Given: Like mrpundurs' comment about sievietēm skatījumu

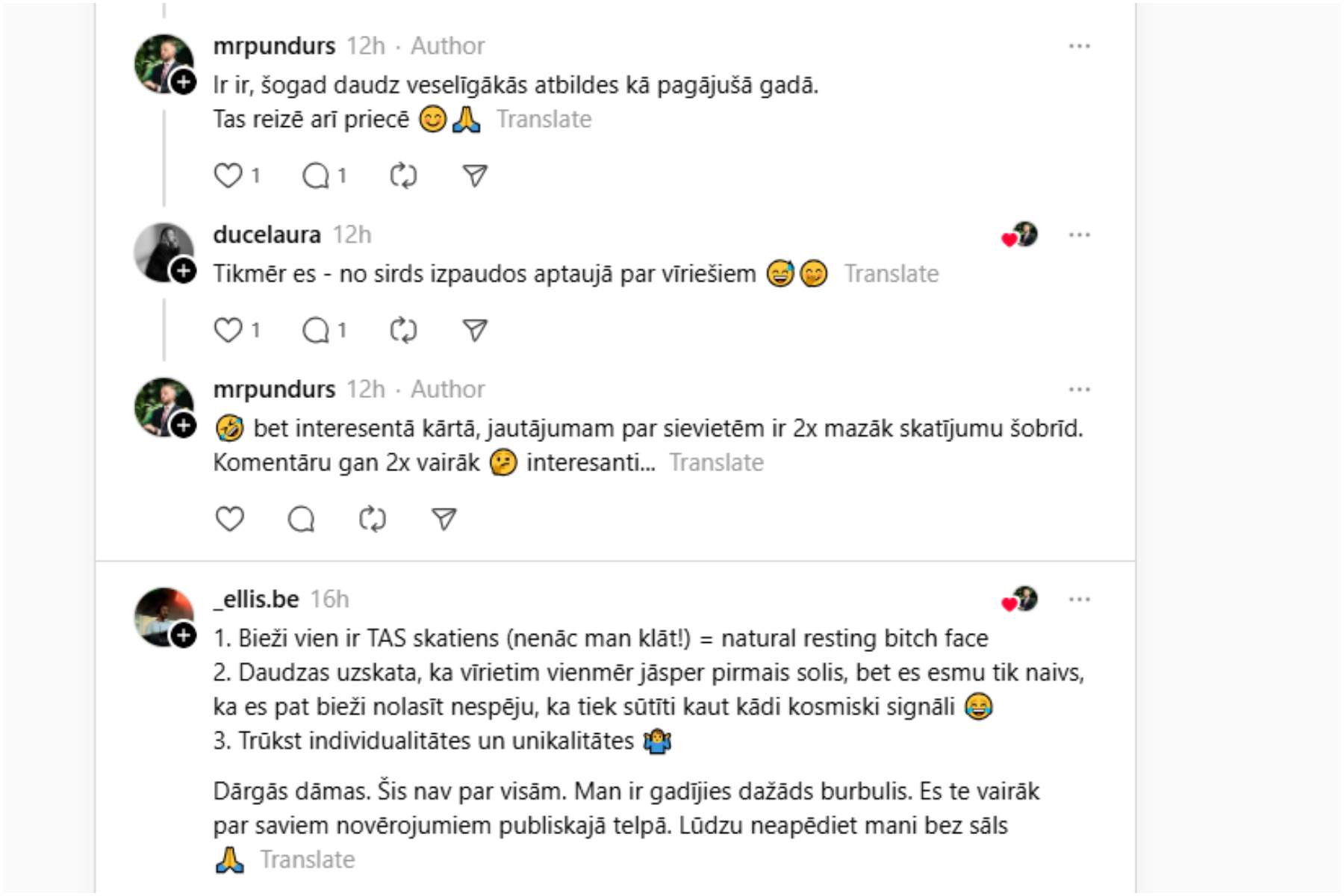Looking at the screenshot, I should [229, 519].
